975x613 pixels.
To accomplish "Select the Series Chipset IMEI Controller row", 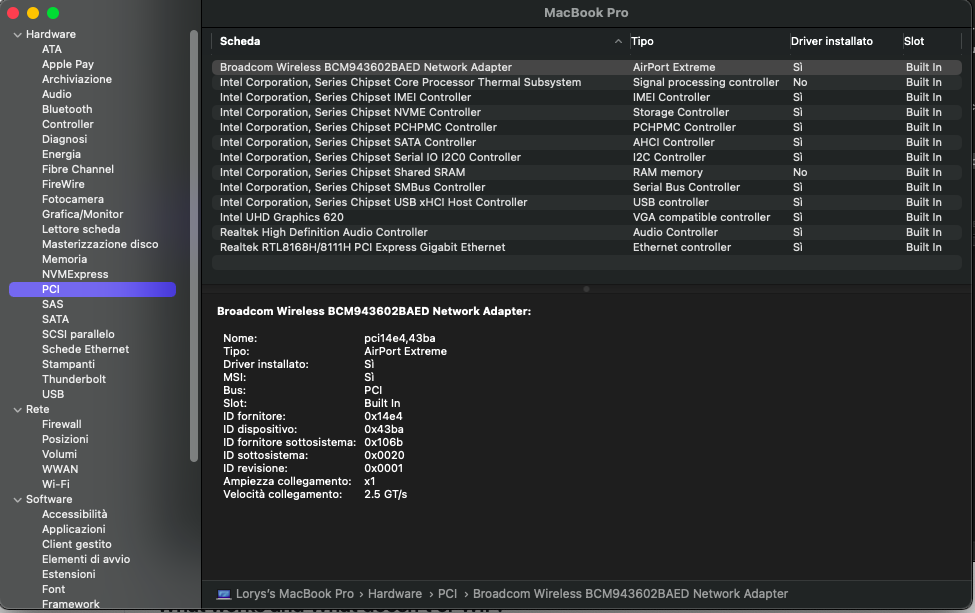I will (x=586, y=97).
